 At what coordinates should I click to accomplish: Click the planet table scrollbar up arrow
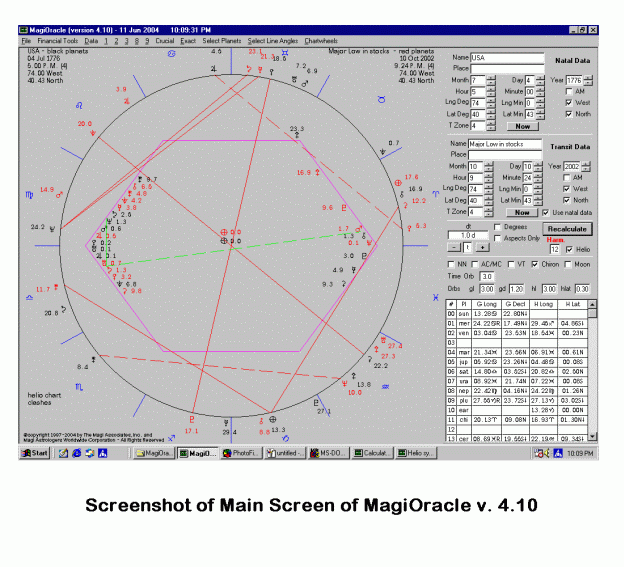pyautogui.click(x=592, y=304)
